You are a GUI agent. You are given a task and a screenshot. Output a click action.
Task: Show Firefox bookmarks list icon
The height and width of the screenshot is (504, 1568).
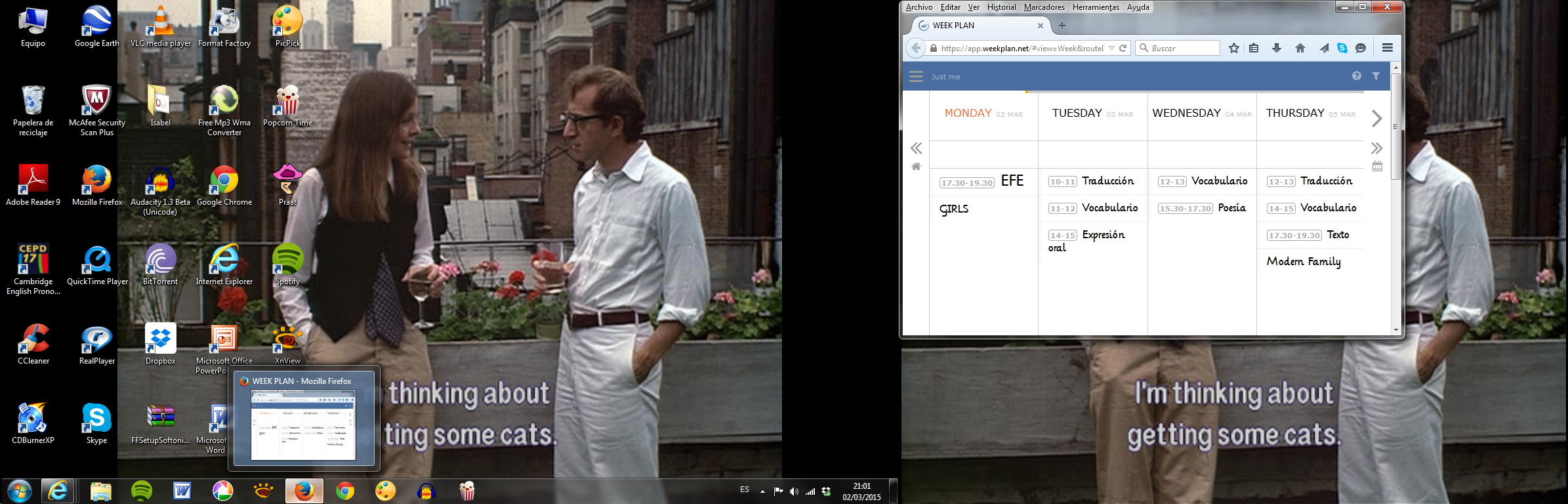click(x=1254, y=48)
